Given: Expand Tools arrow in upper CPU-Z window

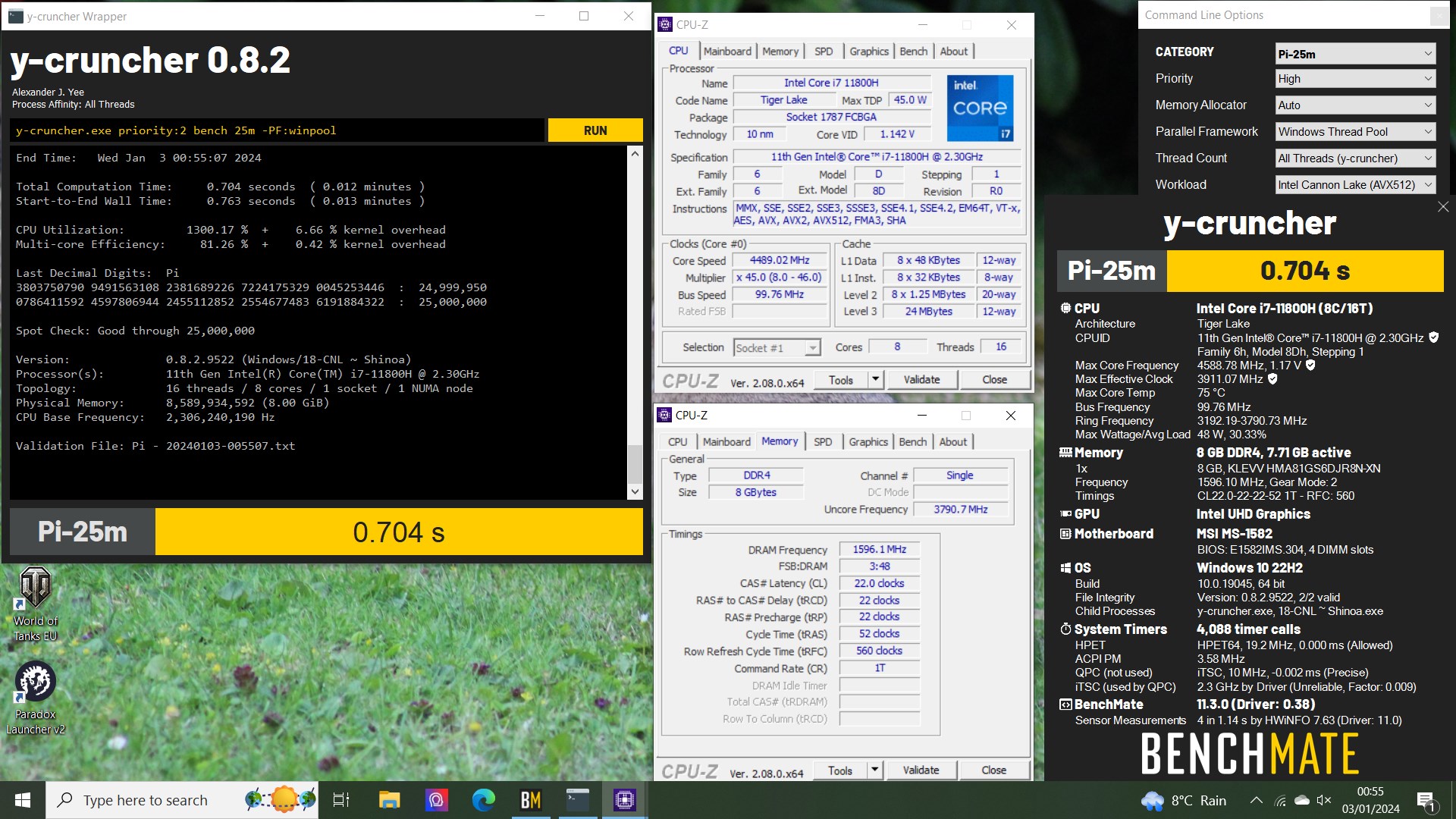Looking at the screenshot, I should click(x=876, y=379).
